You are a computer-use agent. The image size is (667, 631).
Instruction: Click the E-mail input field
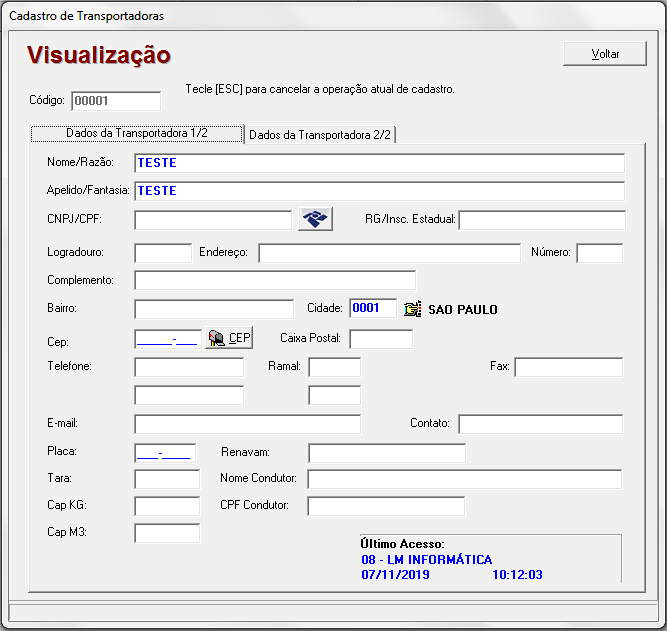tap(247, 424)
